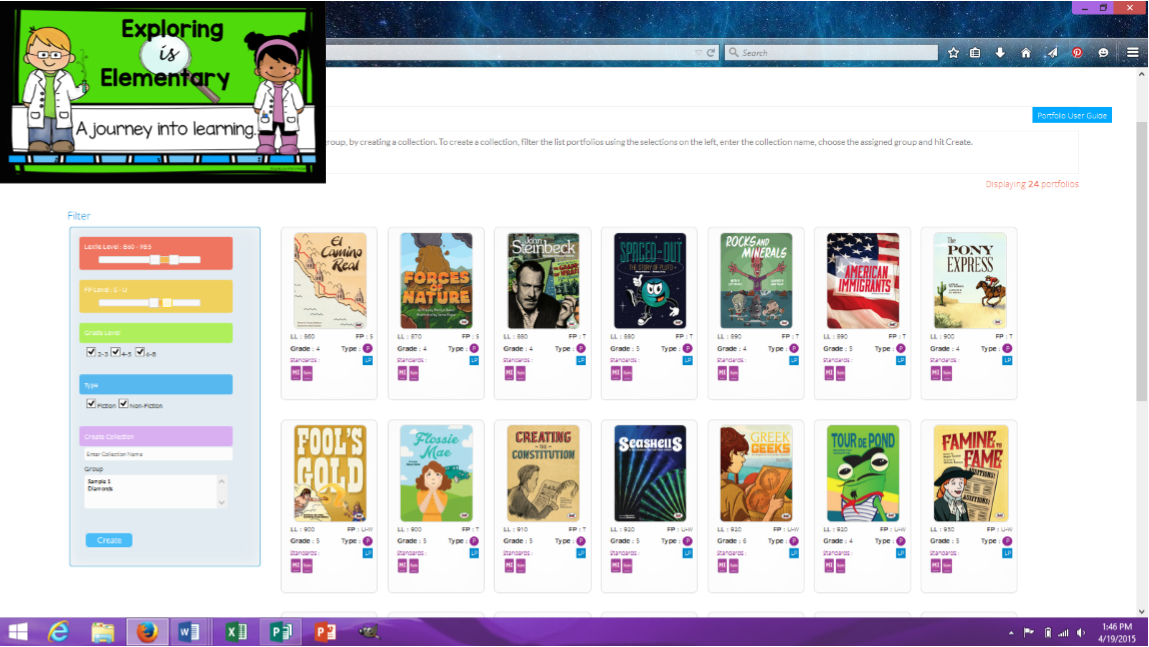Uncheck the 4-5 grade level checkbox
Screen dimensions: 1149x647
coord(116,352)
